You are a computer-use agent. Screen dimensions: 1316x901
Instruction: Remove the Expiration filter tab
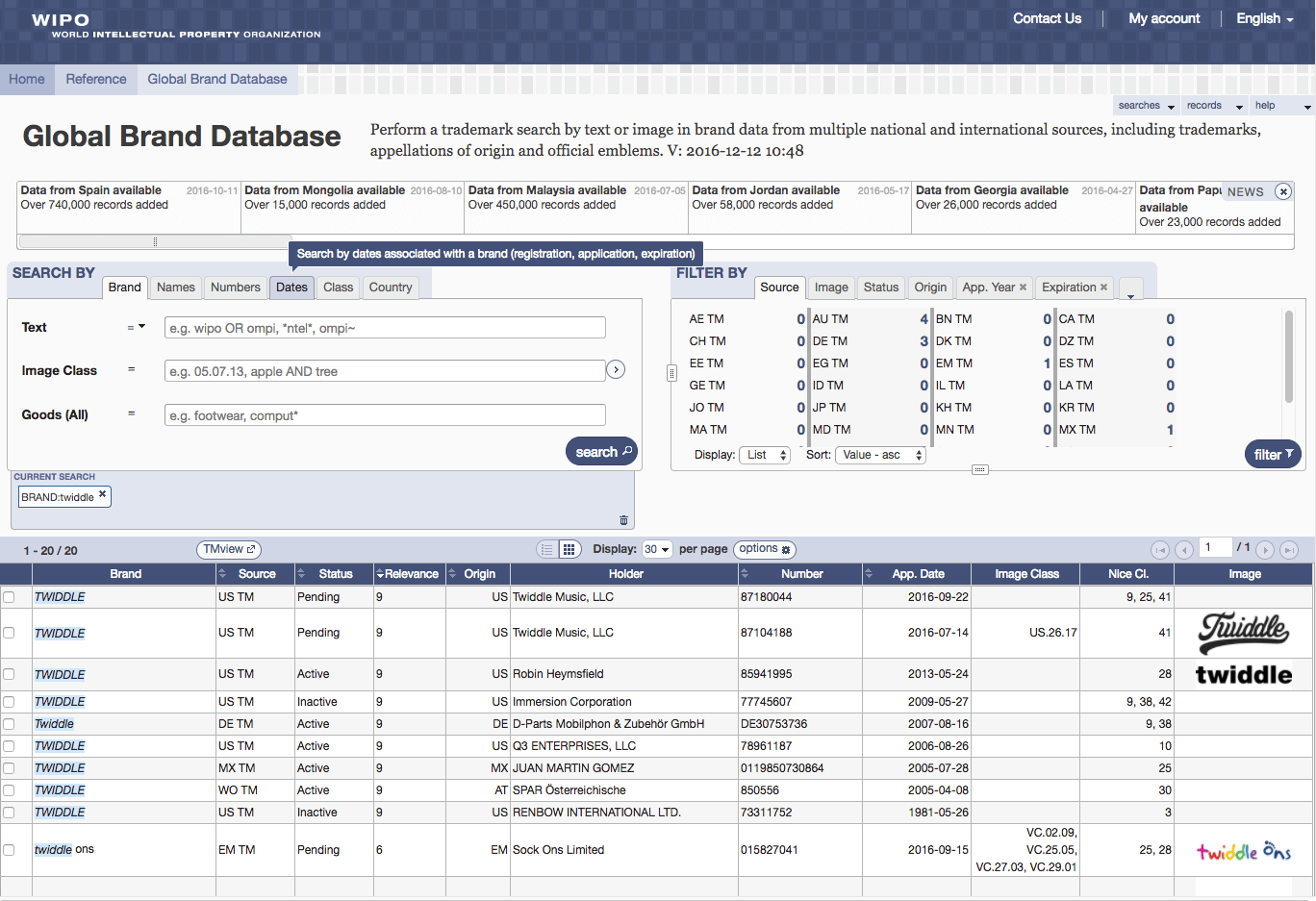pos(1103,287)
